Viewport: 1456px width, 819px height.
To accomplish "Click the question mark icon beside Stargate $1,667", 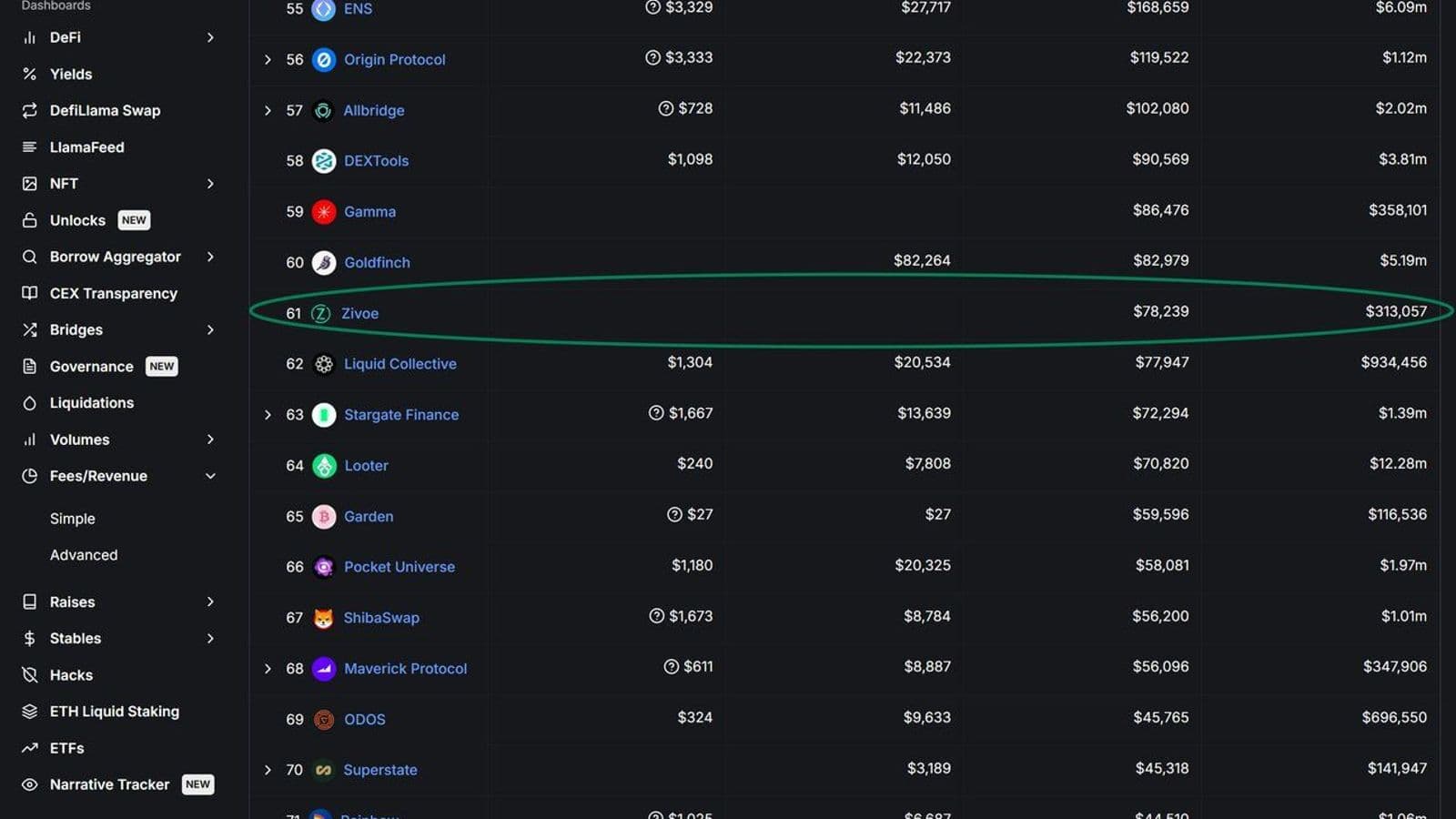I will point(656,413).
